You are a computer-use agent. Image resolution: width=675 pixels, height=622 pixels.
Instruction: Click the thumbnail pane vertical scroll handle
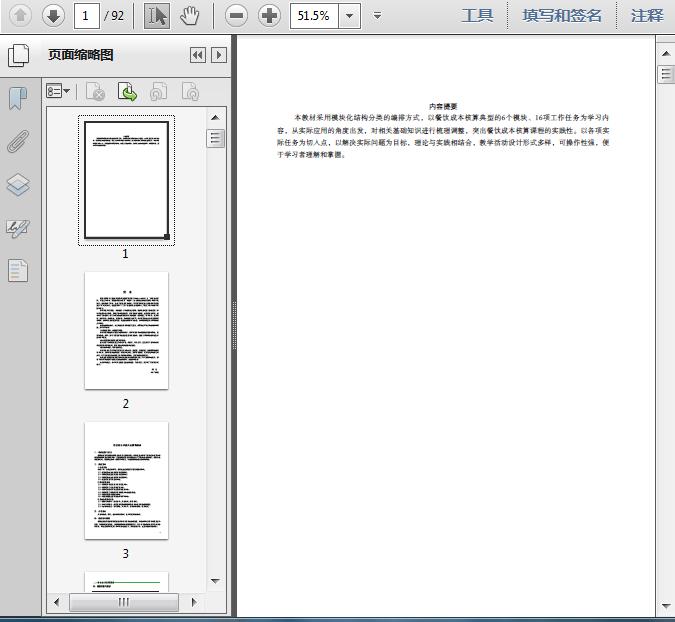pyautogui.click(x=215, y=139)
